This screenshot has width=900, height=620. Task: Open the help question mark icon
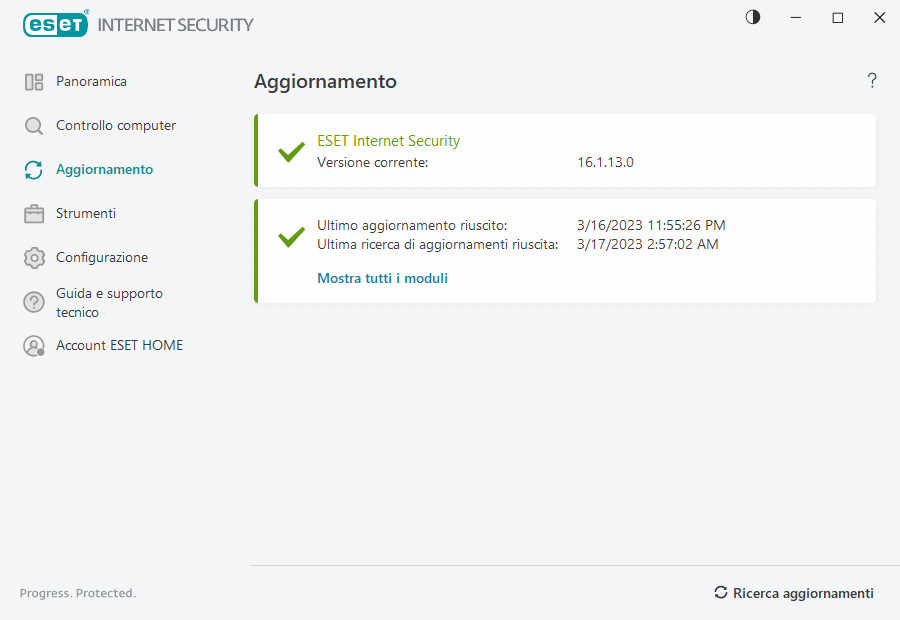tap(872, 81)
